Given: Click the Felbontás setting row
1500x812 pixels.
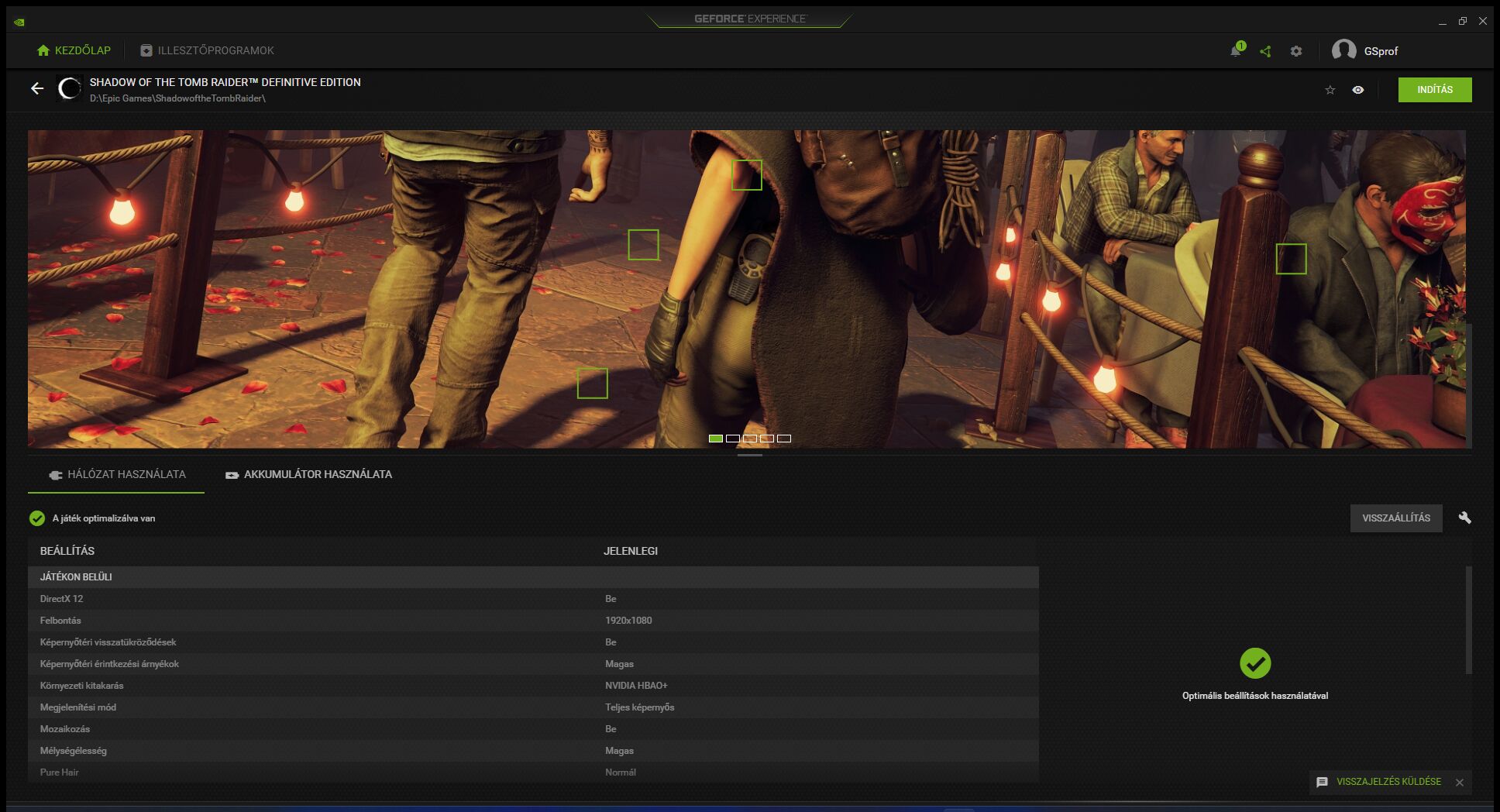Looking at the screenshot, I should 533,621.
